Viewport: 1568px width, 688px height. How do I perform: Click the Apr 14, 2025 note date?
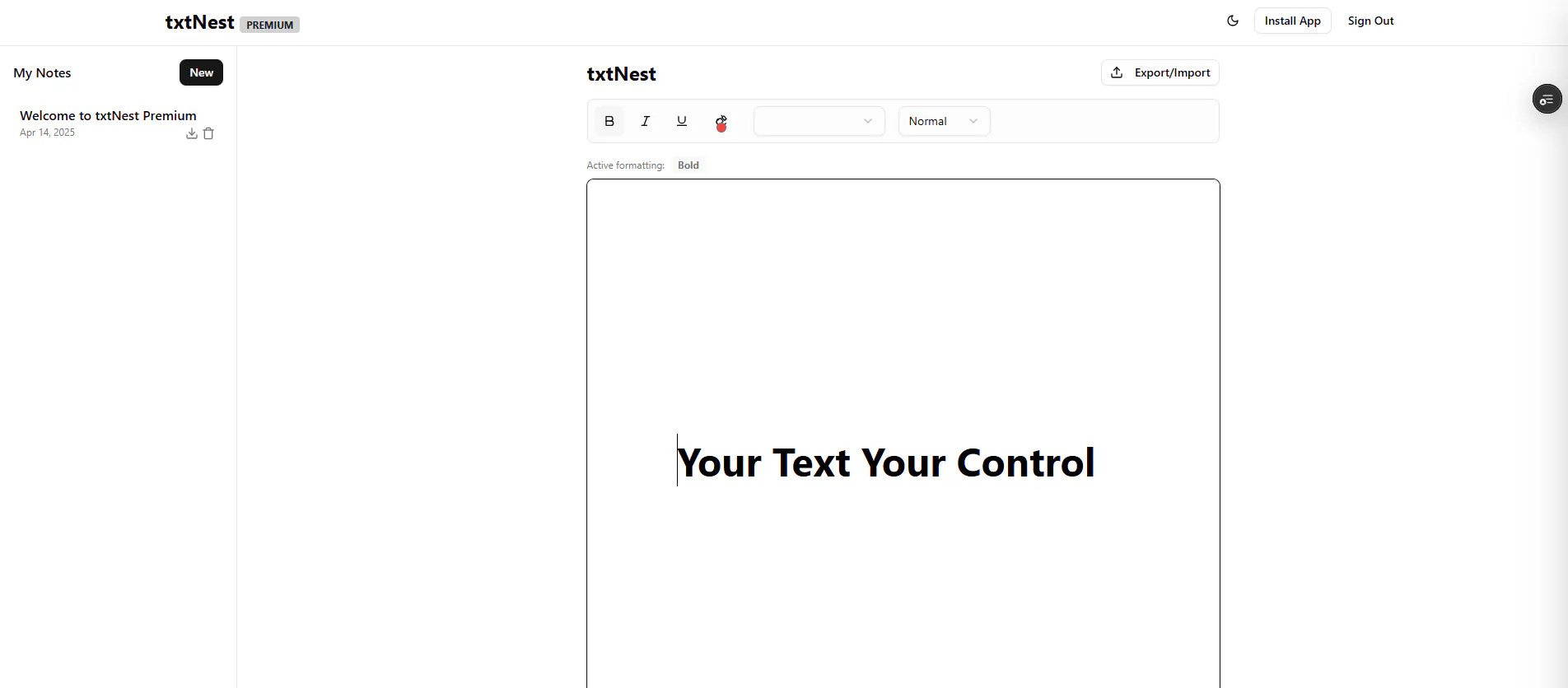coord(47,132)
